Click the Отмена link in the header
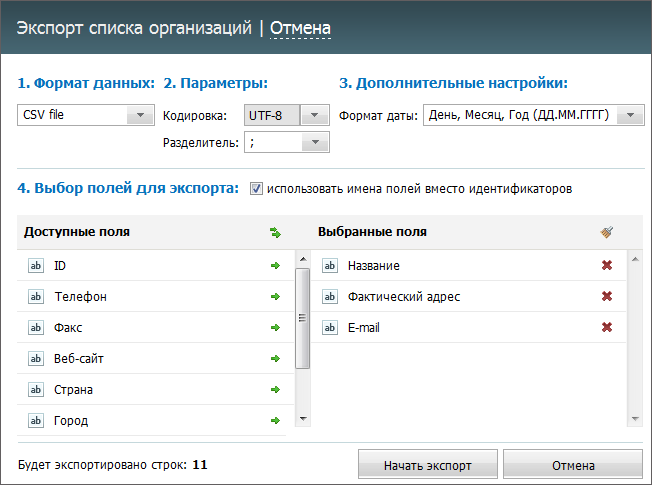Viewport: 652px width, 485px height. [x=300, y=28]
